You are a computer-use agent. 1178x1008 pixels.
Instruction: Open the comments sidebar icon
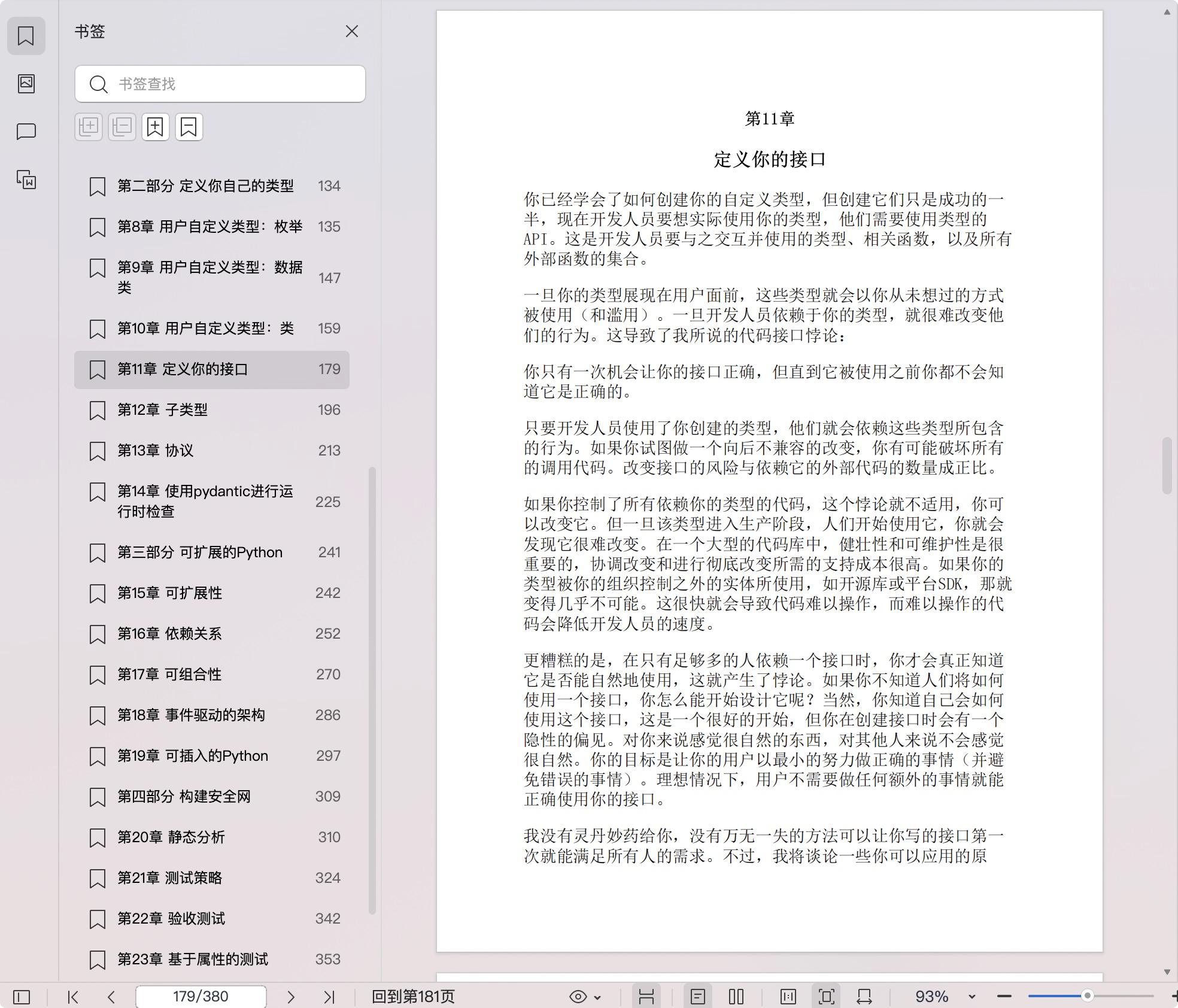click(x=26, y=131)
